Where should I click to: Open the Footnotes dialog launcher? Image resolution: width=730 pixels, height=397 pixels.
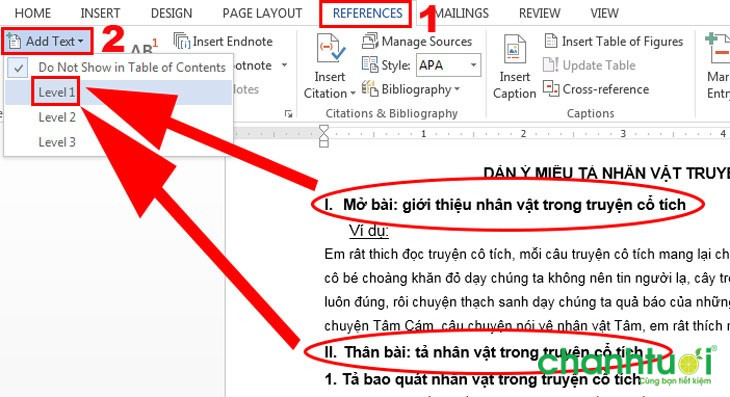(x=288, y=114)
